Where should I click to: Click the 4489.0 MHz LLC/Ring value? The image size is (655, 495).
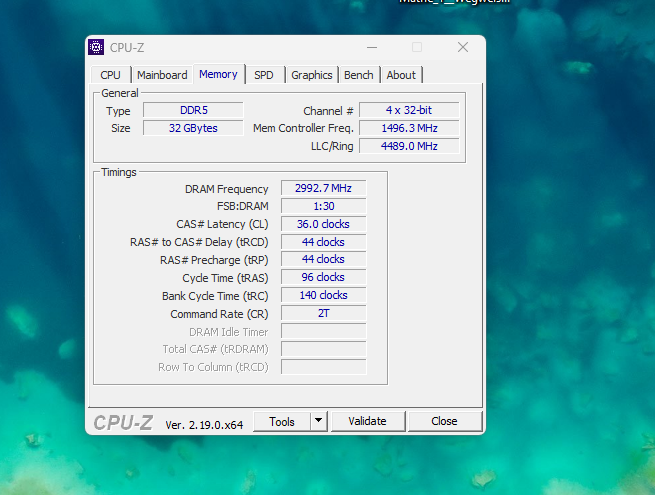[409, 146]
